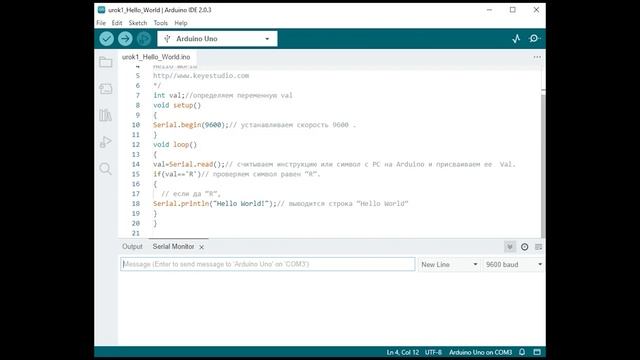Click the int val declaration line
The image size is (640, 360).
pos(223,96)
